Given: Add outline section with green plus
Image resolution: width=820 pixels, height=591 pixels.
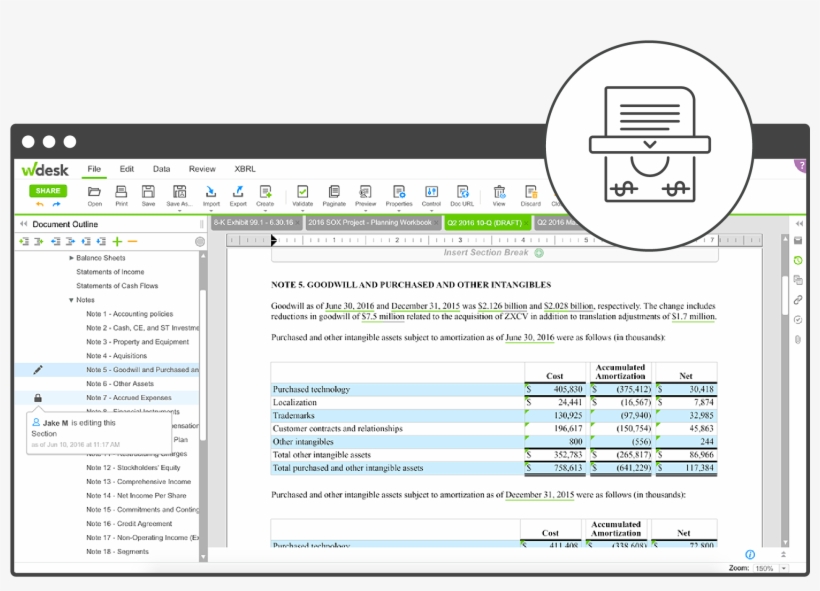Looking at the screenshot, I should pyautogui.click(x=117, y=241).
